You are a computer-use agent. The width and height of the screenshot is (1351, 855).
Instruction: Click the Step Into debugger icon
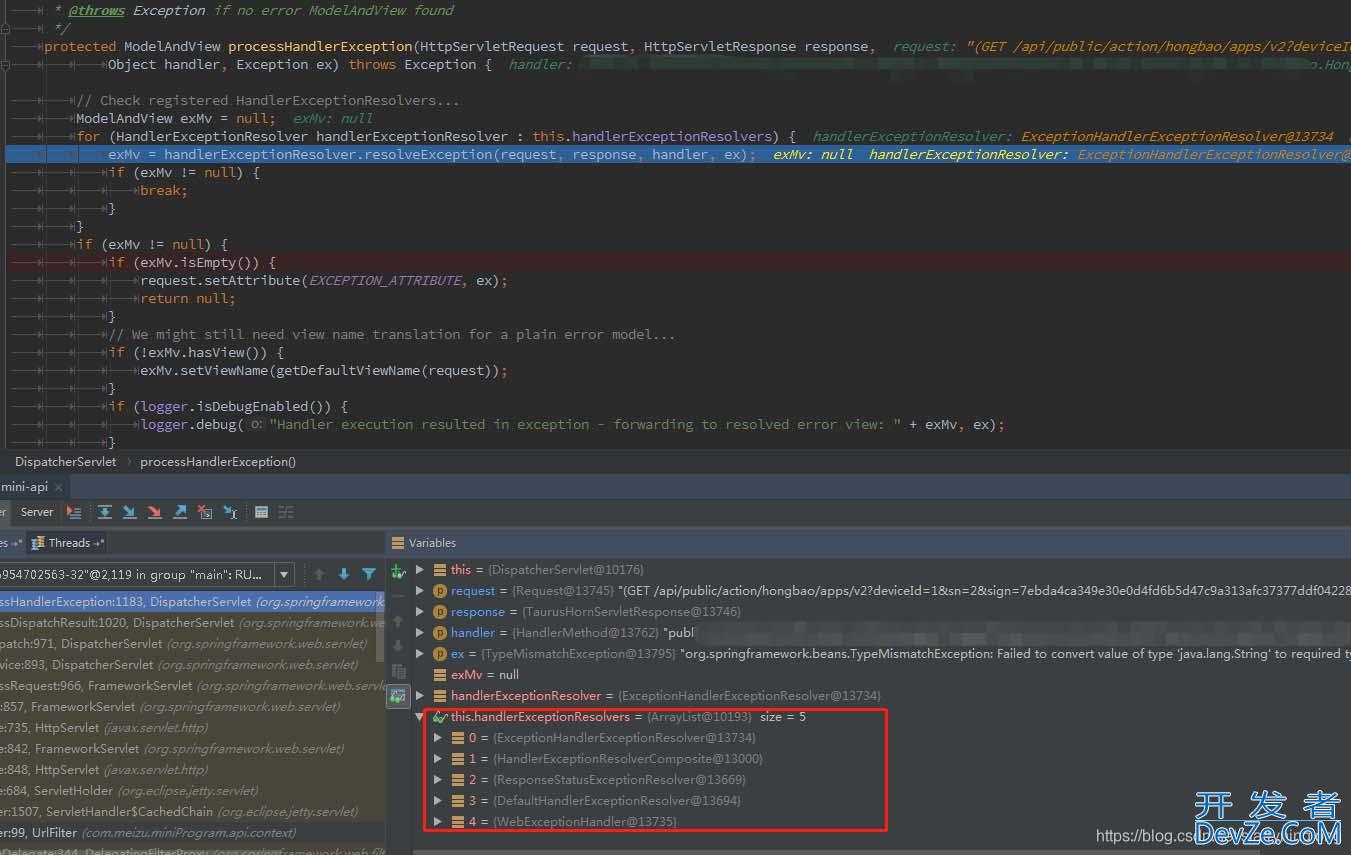[x=129, y=512]
